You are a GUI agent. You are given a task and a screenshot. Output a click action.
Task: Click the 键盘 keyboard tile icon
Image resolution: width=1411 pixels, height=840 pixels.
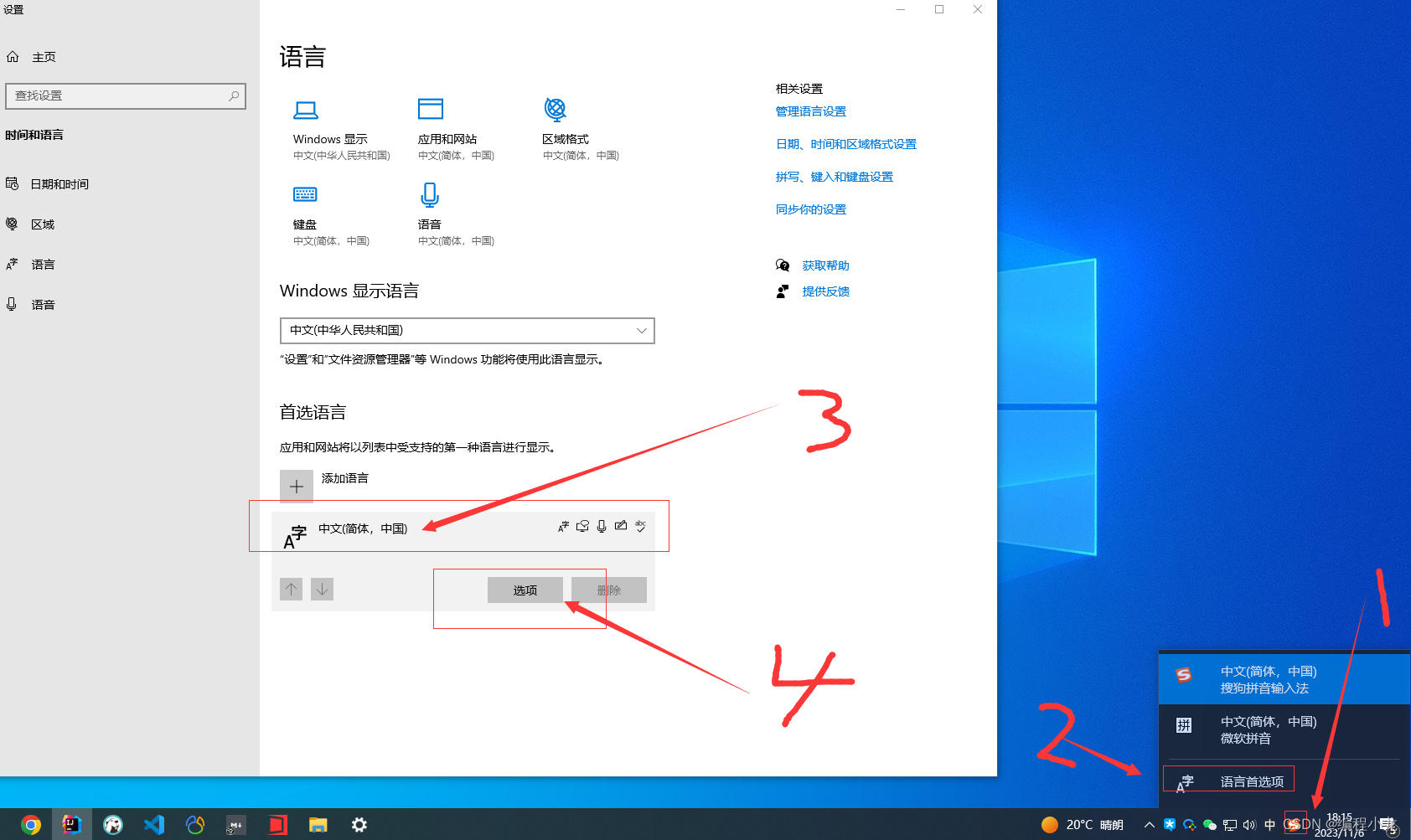(x=305, y=194)
